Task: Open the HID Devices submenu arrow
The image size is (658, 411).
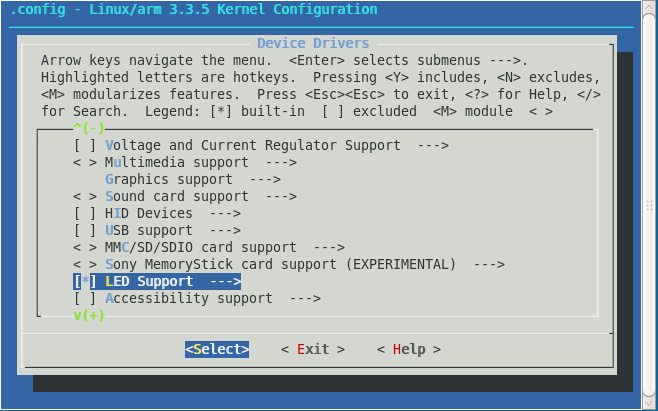Action: 225,213
